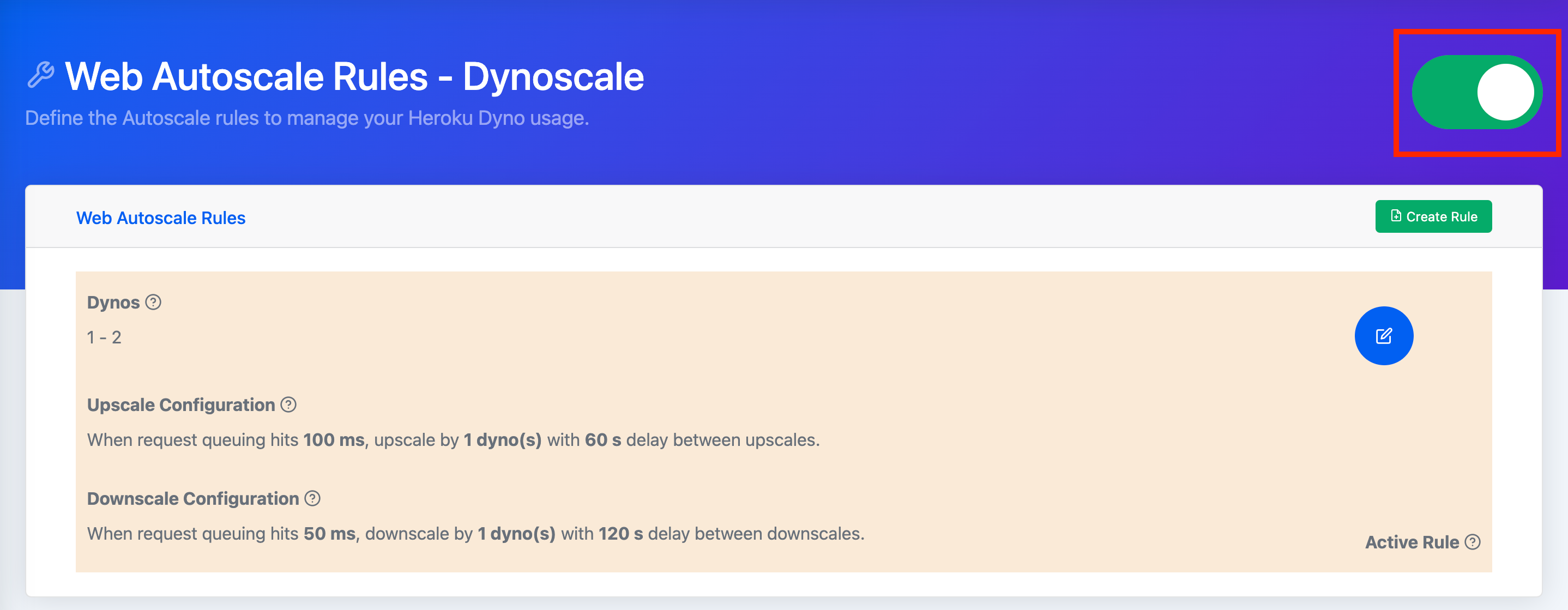
Task: Open help icon beside Upscale Configuration
Action: pyautogui.click(x=288, y=405)
